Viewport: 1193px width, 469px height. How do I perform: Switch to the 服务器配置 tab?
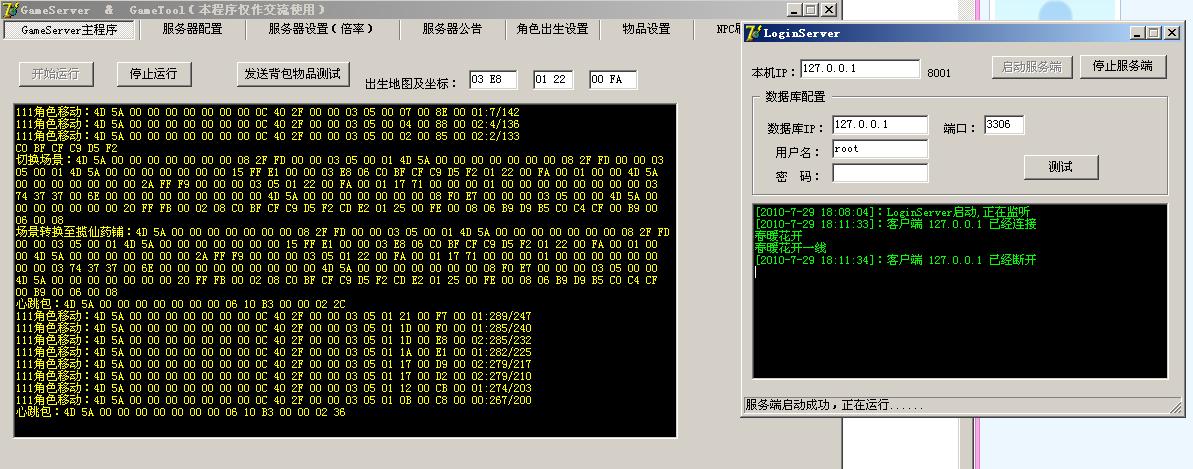click(x=193, y=29)
